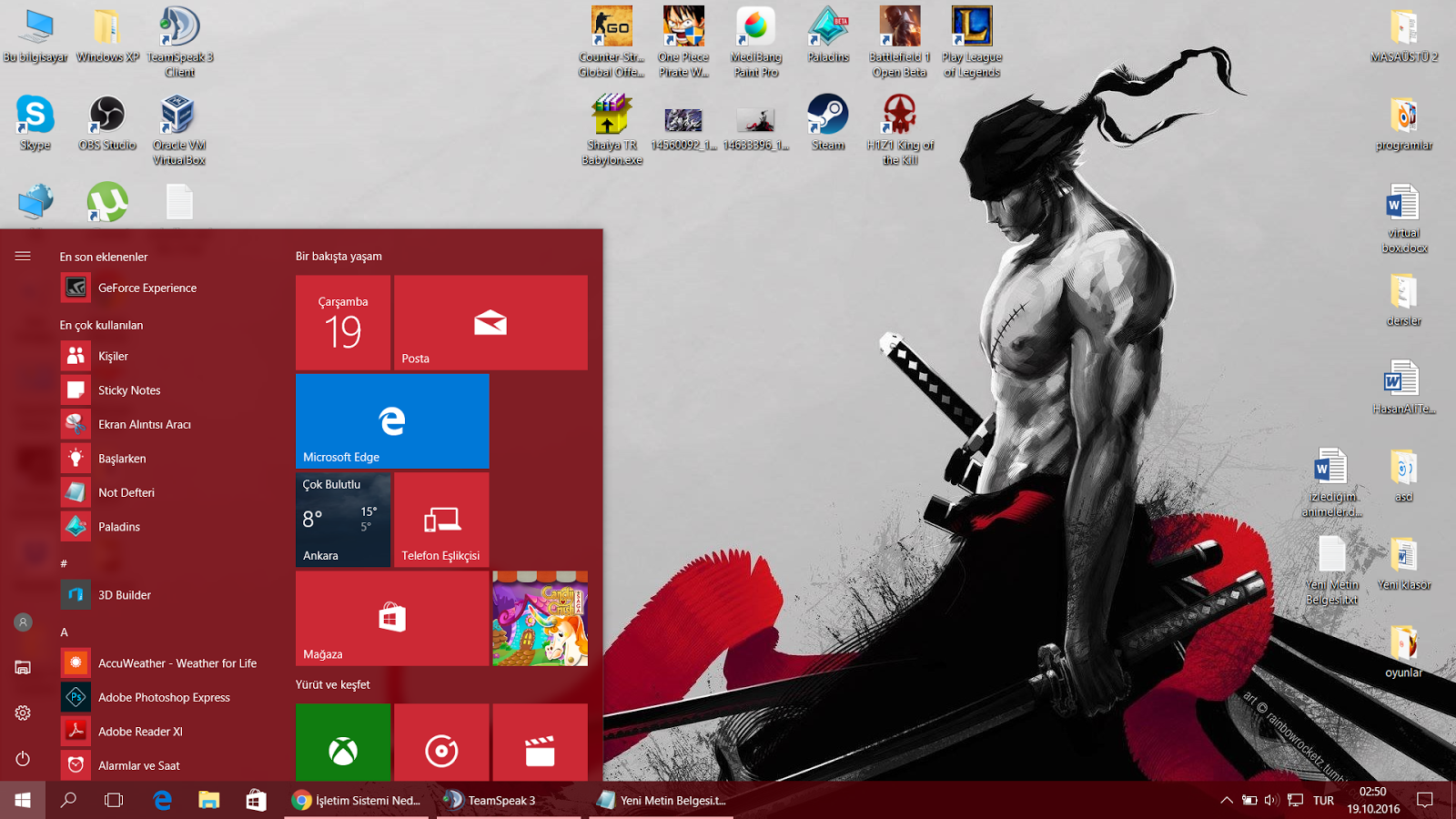The image size is (1456, 819).
Task: Click the 'A' letter header in app list
Action: click(x=65, y=632)
